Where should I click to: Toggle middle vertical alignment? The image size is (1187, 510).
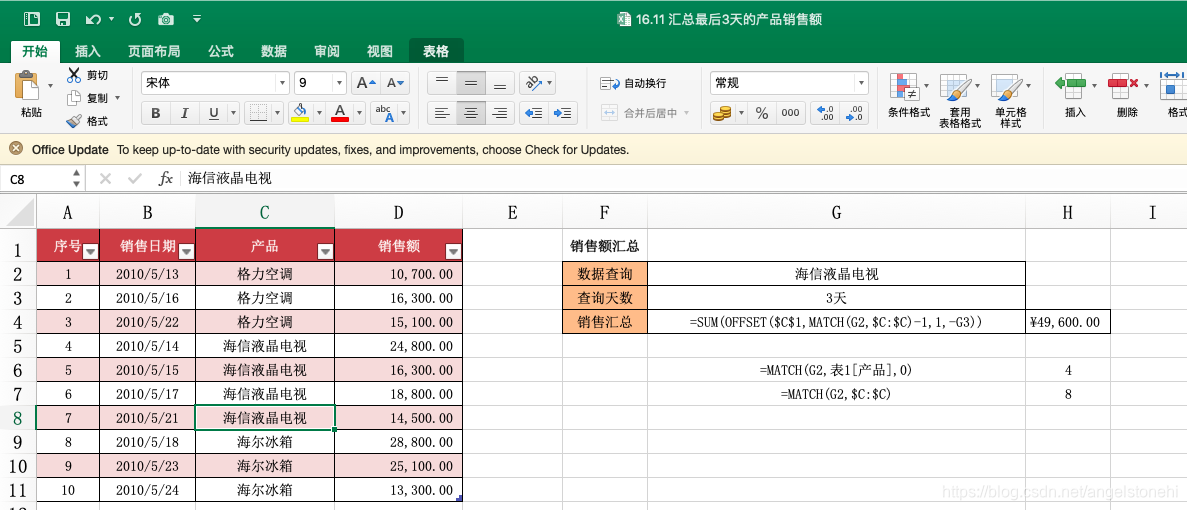(471, 82)
